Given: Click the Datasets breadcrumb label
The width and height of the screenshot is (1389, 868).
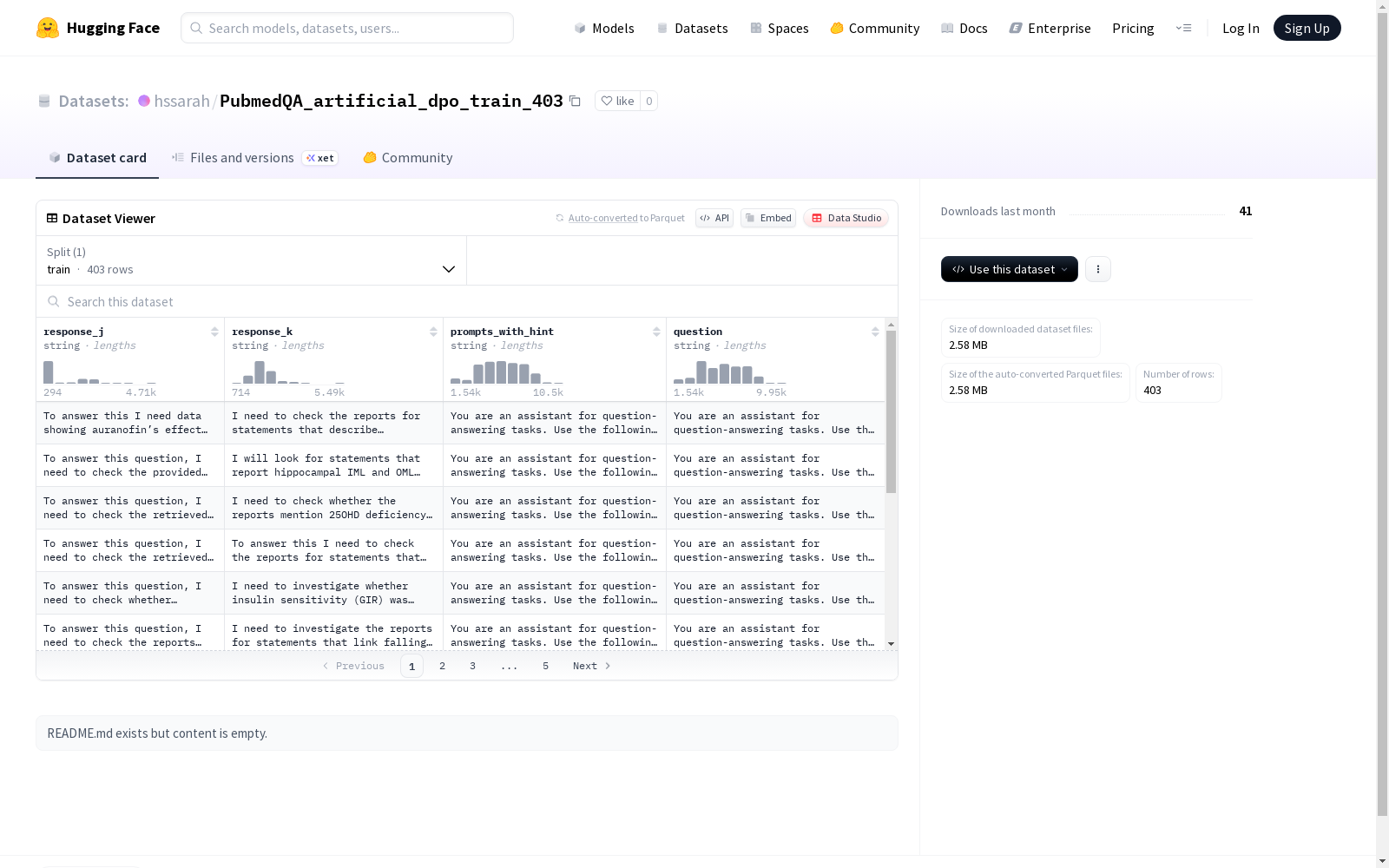Looking at the screenshot, I should point(94,101).
